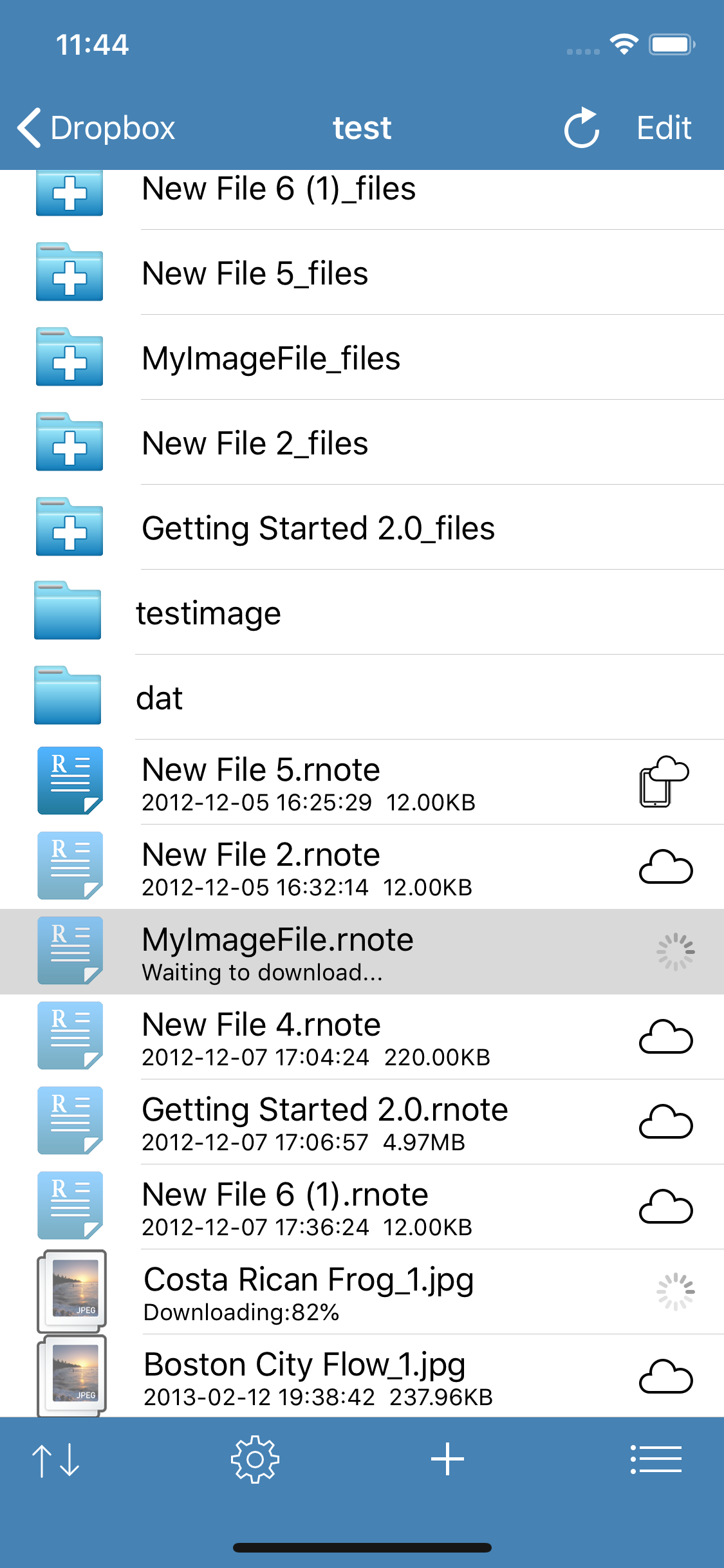Tap the cloud icon for Boston City Flow_1.jpg
724x1568 pixels.
click(x=665, y=1377)
